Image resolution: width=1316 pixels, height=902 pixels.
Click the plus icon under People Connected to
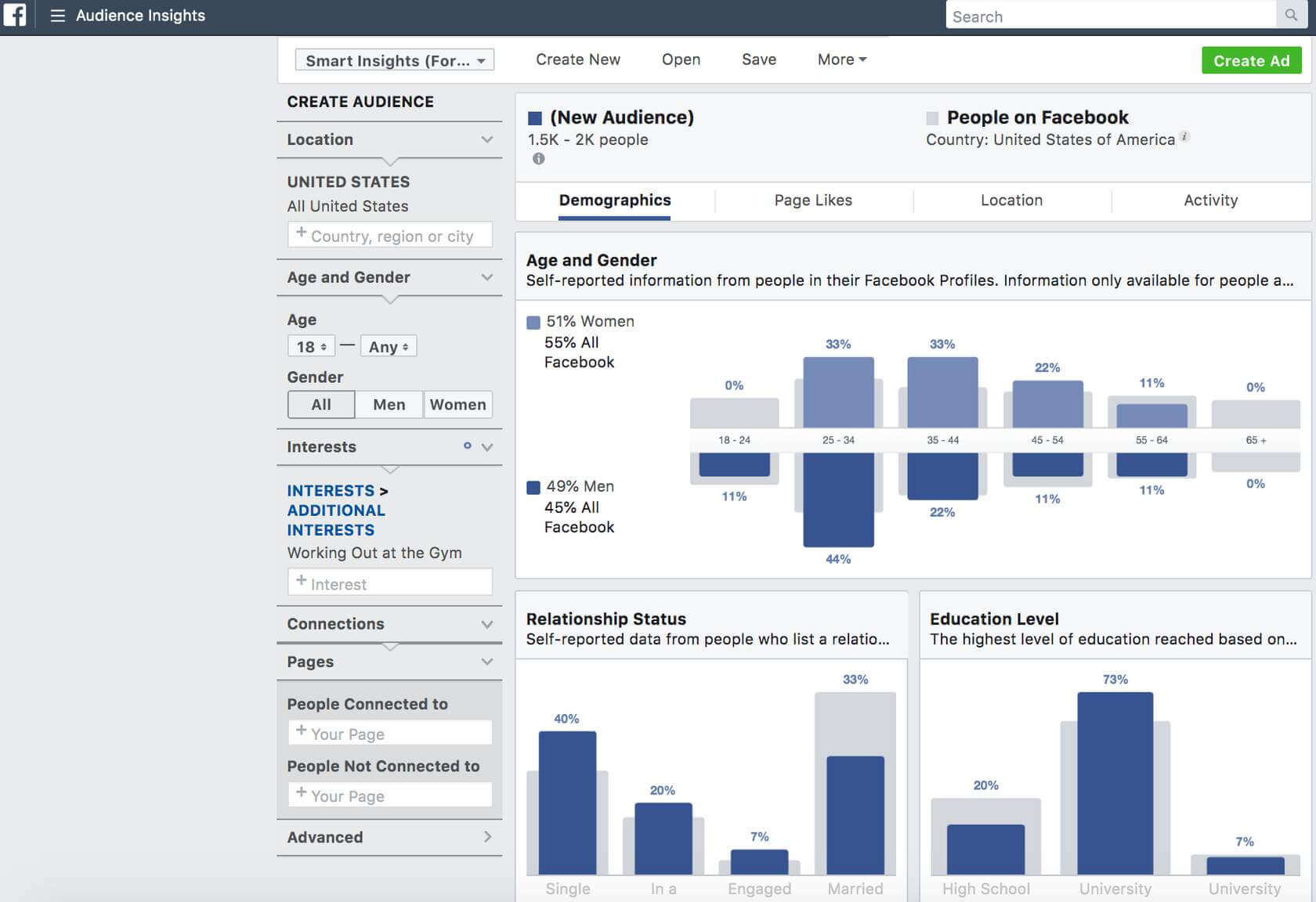[301, 730]
